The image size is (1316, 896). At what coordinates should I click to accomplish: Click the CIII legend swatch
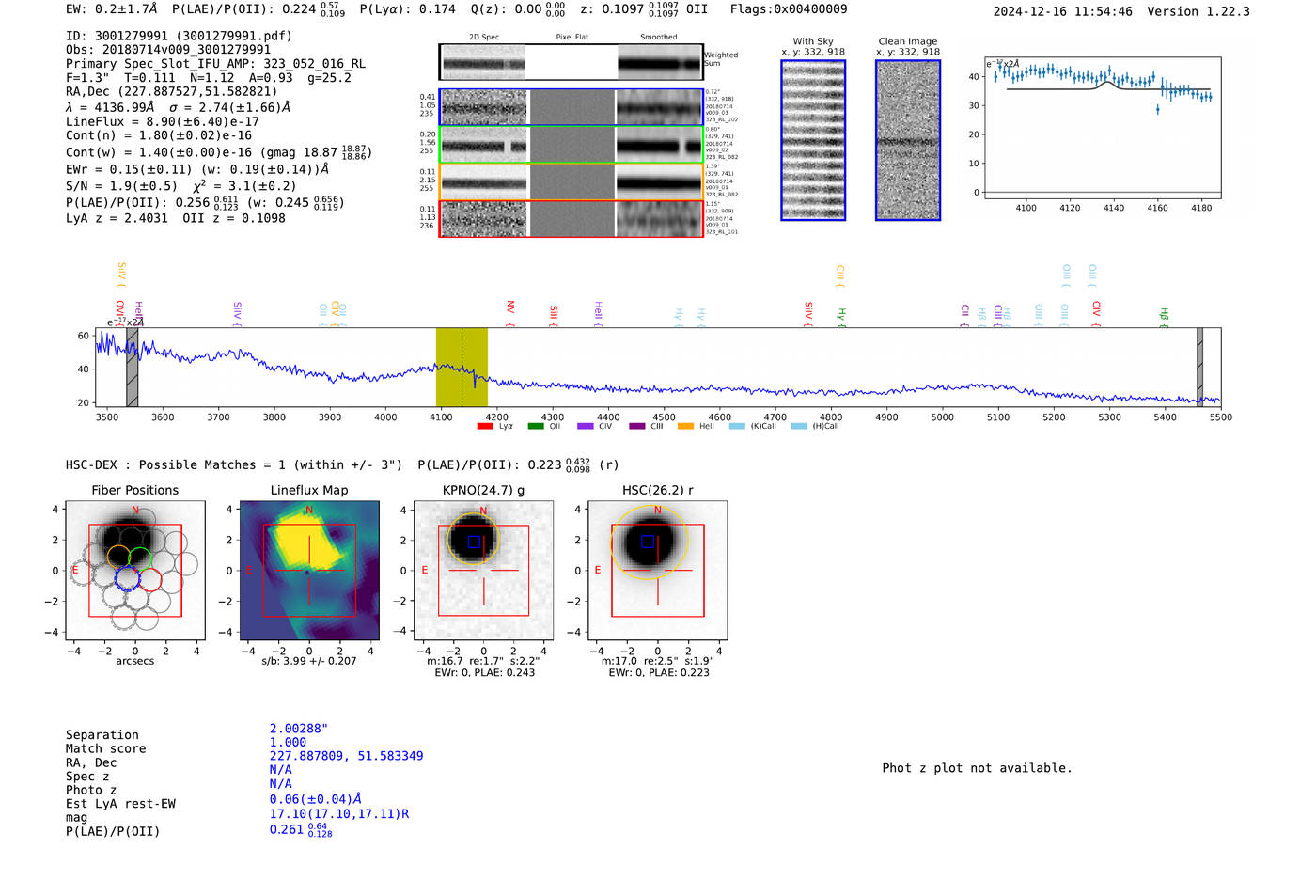coord(637,426)
